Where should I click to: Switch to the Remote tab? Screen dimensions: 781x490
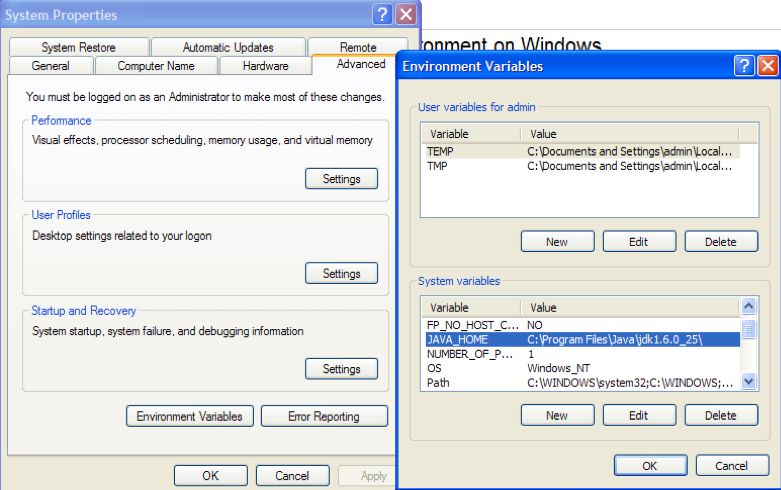pos(358,47)
